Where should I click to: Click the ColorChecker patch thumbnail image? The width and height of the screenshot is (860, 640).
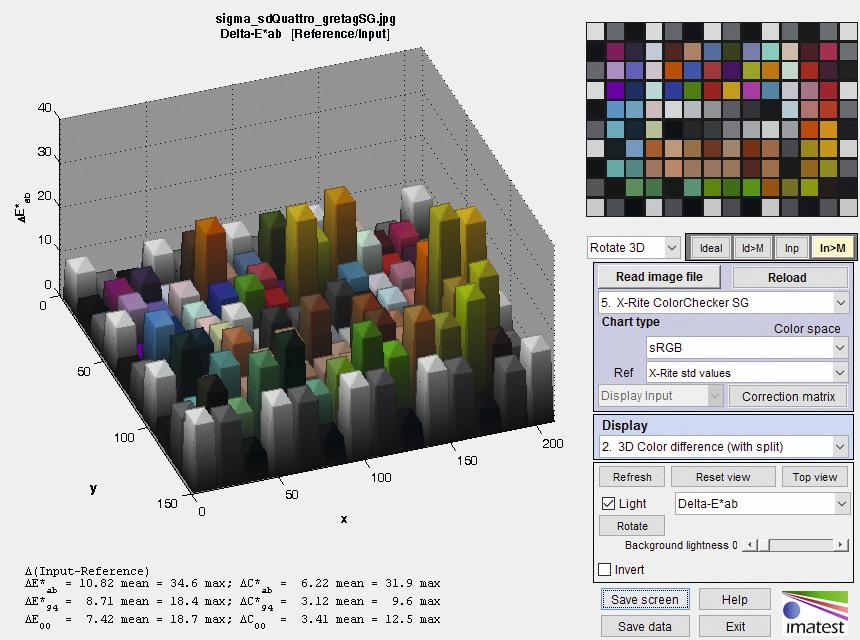tap(721, 120)
